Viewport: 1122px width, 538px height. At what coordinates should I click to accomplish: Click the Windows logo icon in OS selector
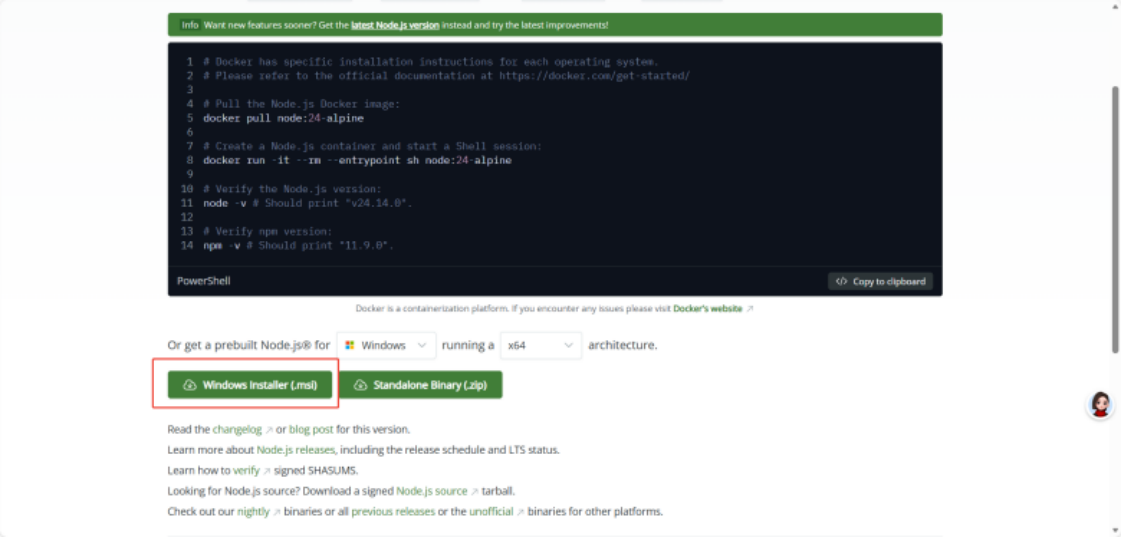pyautogui.click(x=350, y=345)
